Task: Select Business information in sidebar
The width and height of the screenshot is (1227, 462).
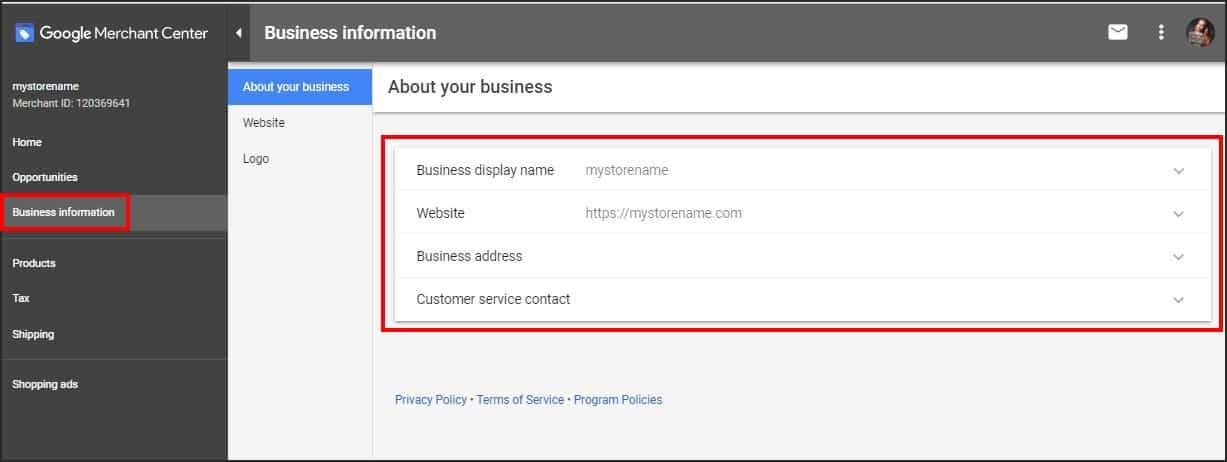Action: [x=64, y=212]
